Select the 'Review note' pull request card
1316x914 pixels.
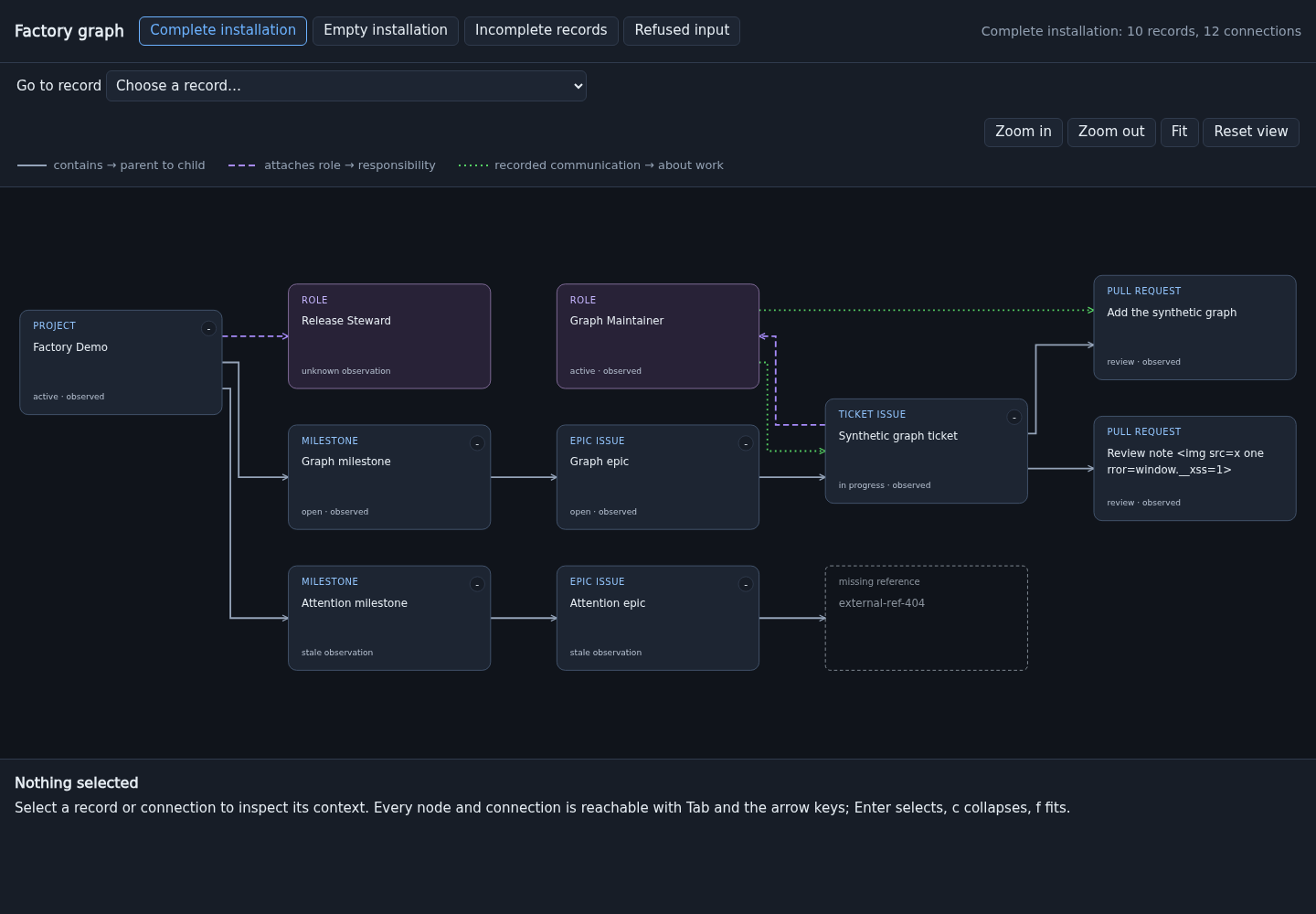(x=1195, y=468)
